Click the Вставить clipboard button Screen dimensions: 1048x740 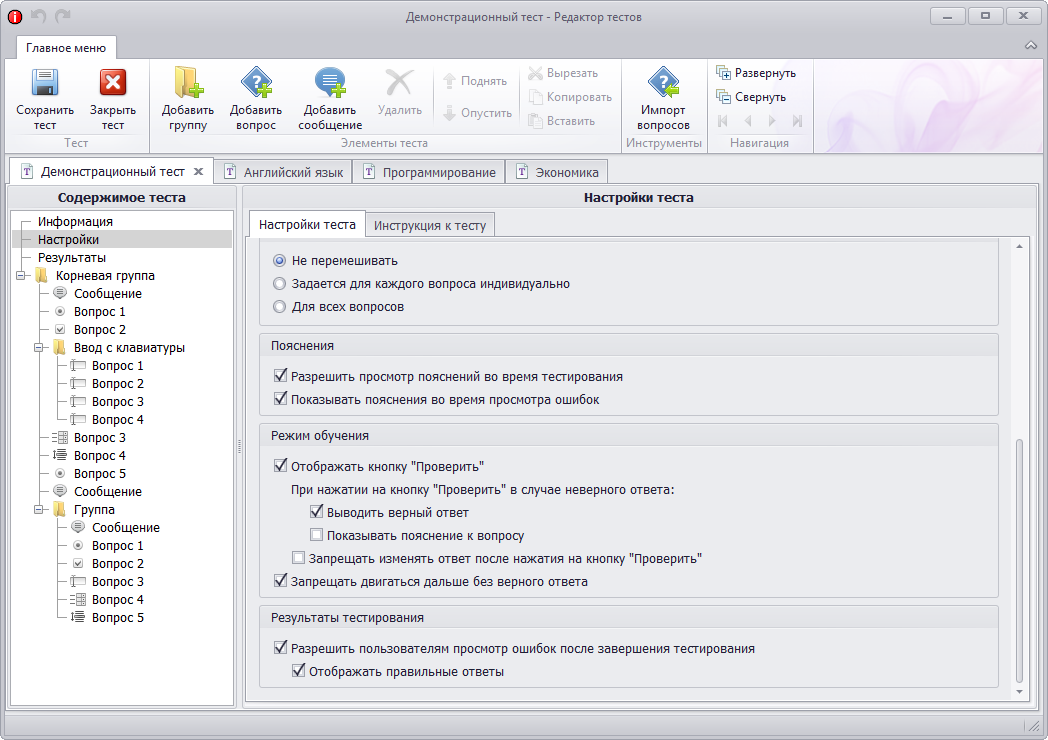(561, 121)
